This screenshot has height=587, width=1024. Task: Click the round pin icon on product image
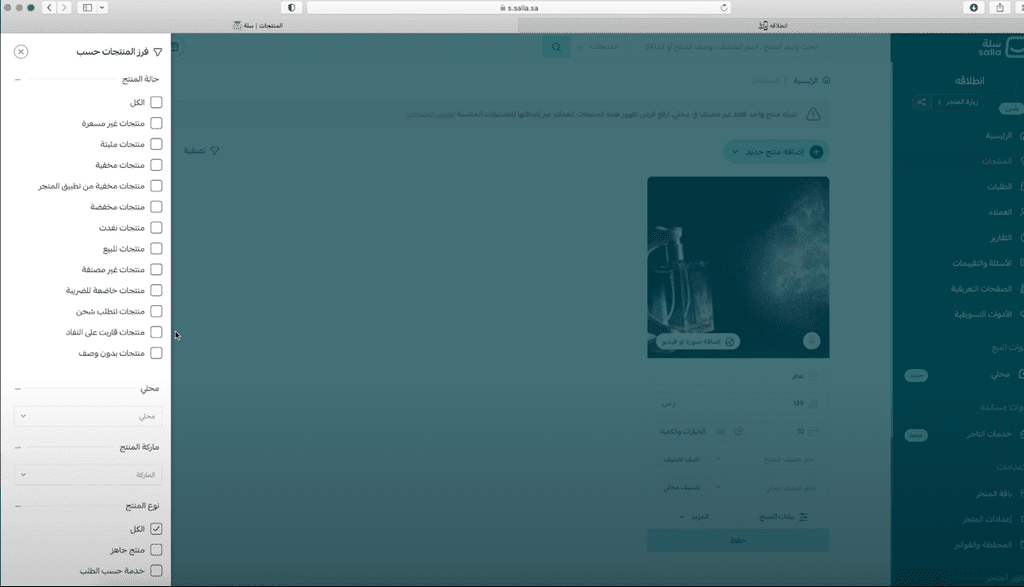tap(811, 341)
